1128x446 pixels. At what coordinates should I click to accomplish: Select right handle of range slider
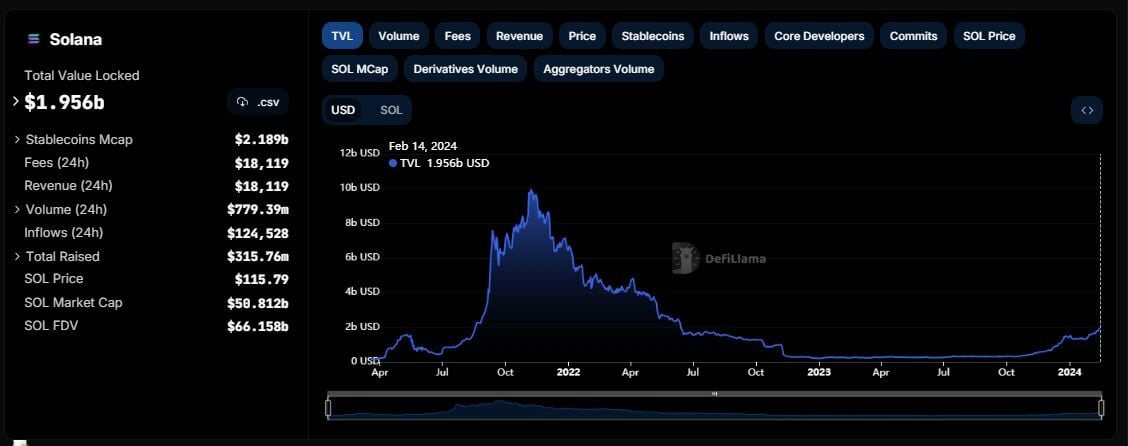(1101, 409)
